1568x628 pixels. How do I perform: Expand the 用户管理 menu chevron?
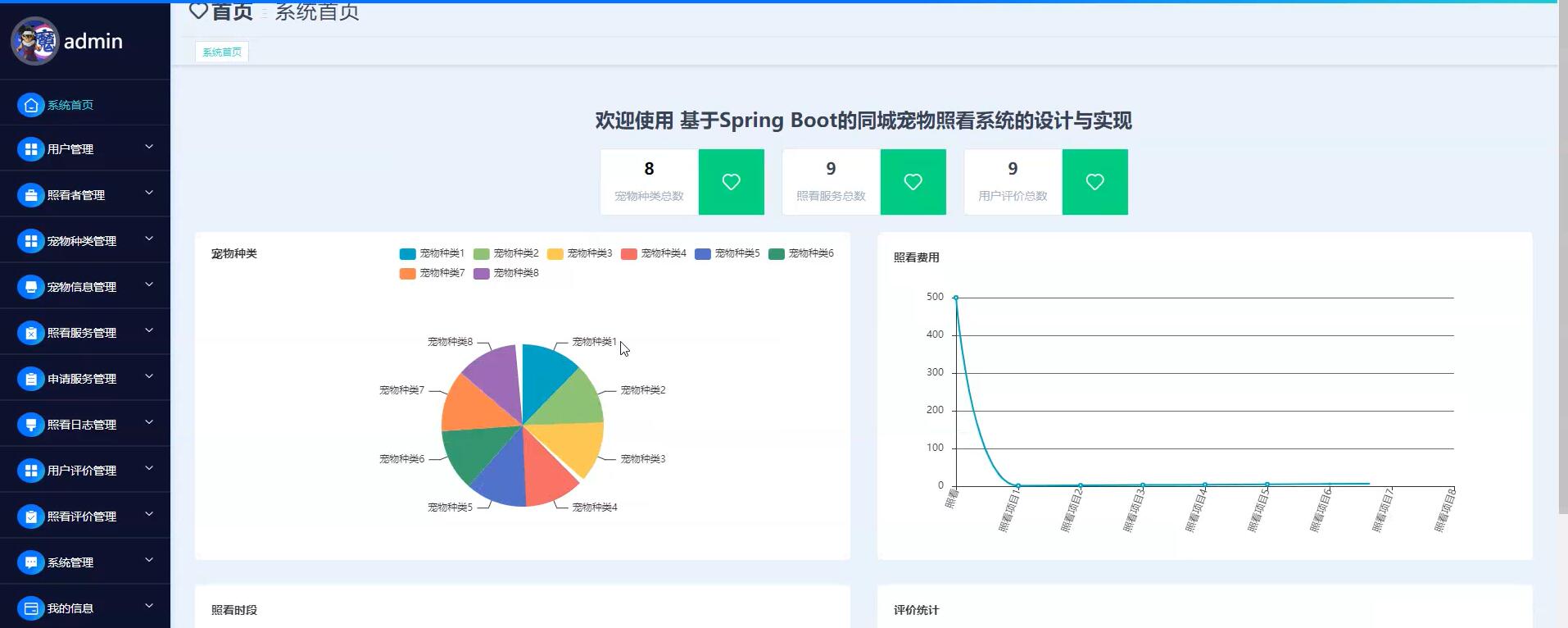click(149, 147)
